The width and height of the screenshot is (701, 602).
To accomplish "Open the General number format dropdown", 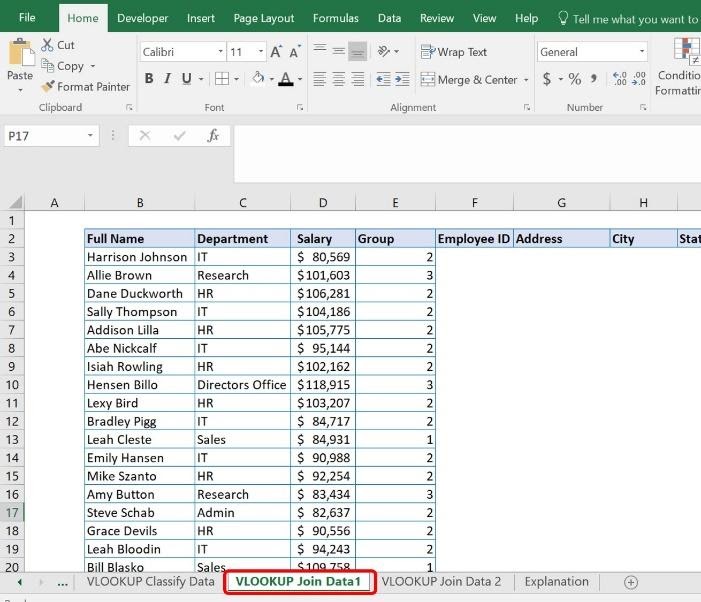I will [642, 51].
